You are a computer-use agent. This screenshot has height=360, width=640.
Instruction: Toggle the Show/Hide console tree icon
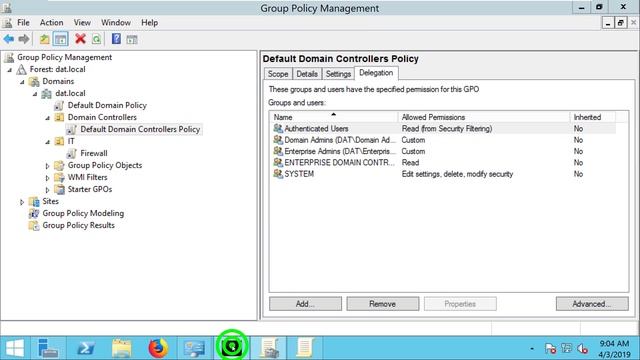click(x=60, y=39)
